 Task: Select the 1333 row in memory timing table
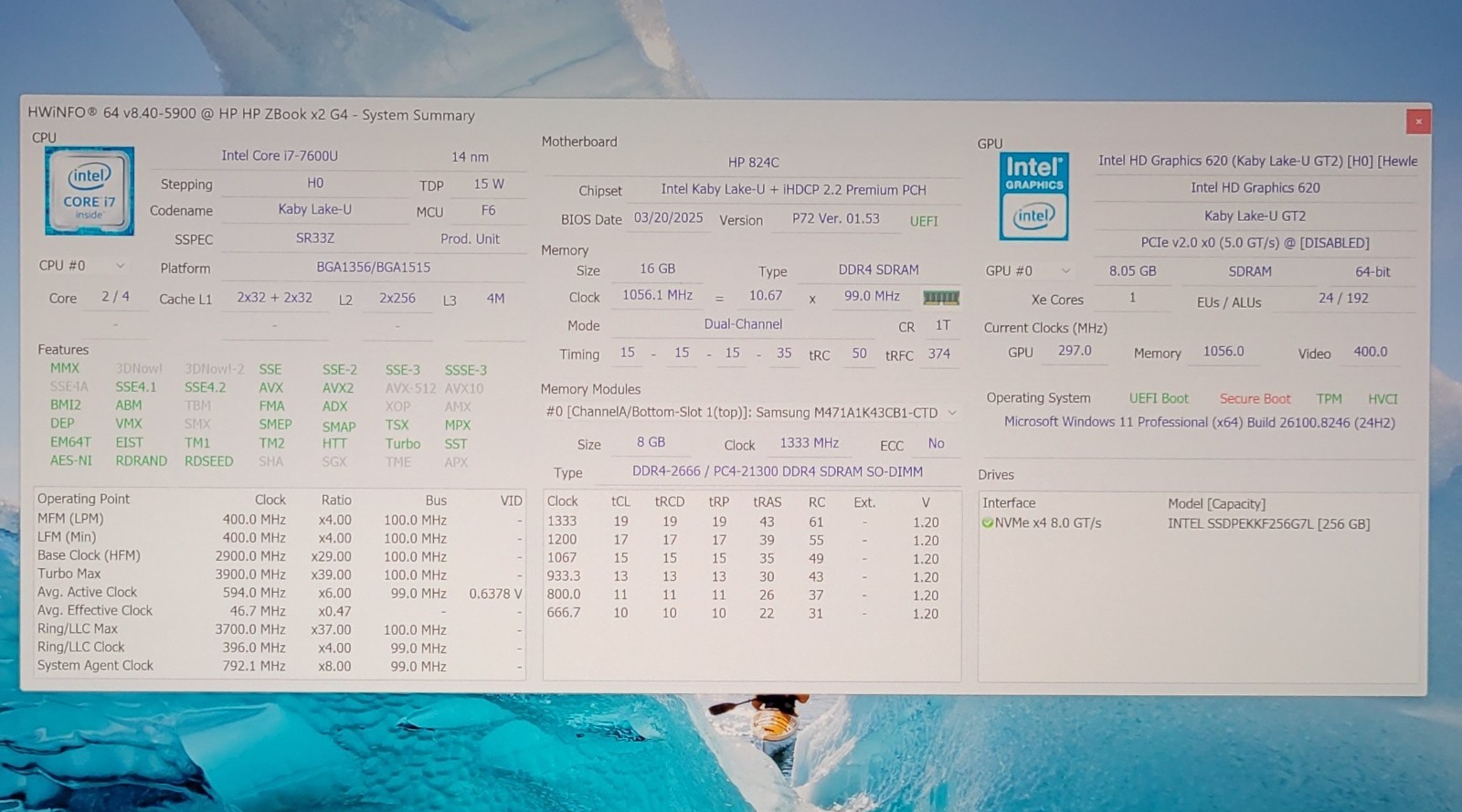[750, 522]
